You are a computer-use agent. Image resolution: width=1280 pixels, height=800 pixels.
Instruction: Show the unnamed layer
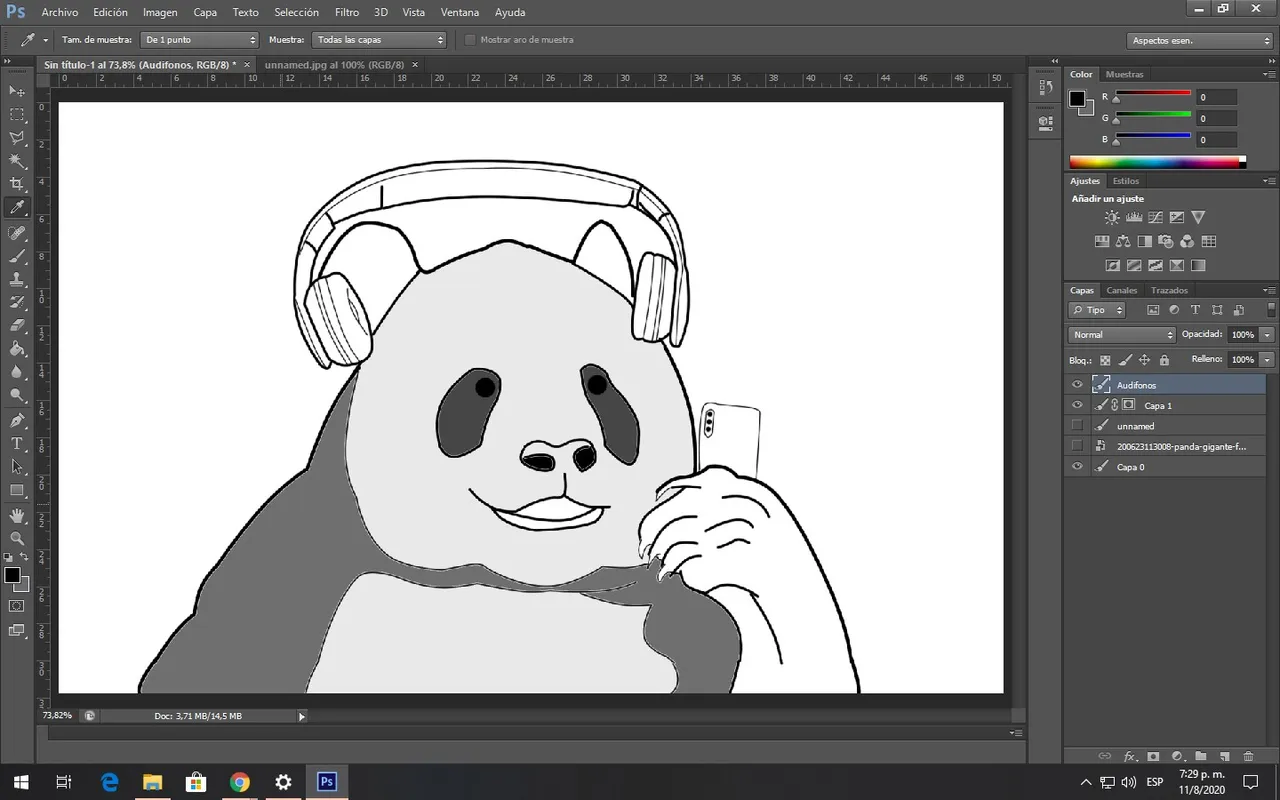click(x=1077, y=426)
